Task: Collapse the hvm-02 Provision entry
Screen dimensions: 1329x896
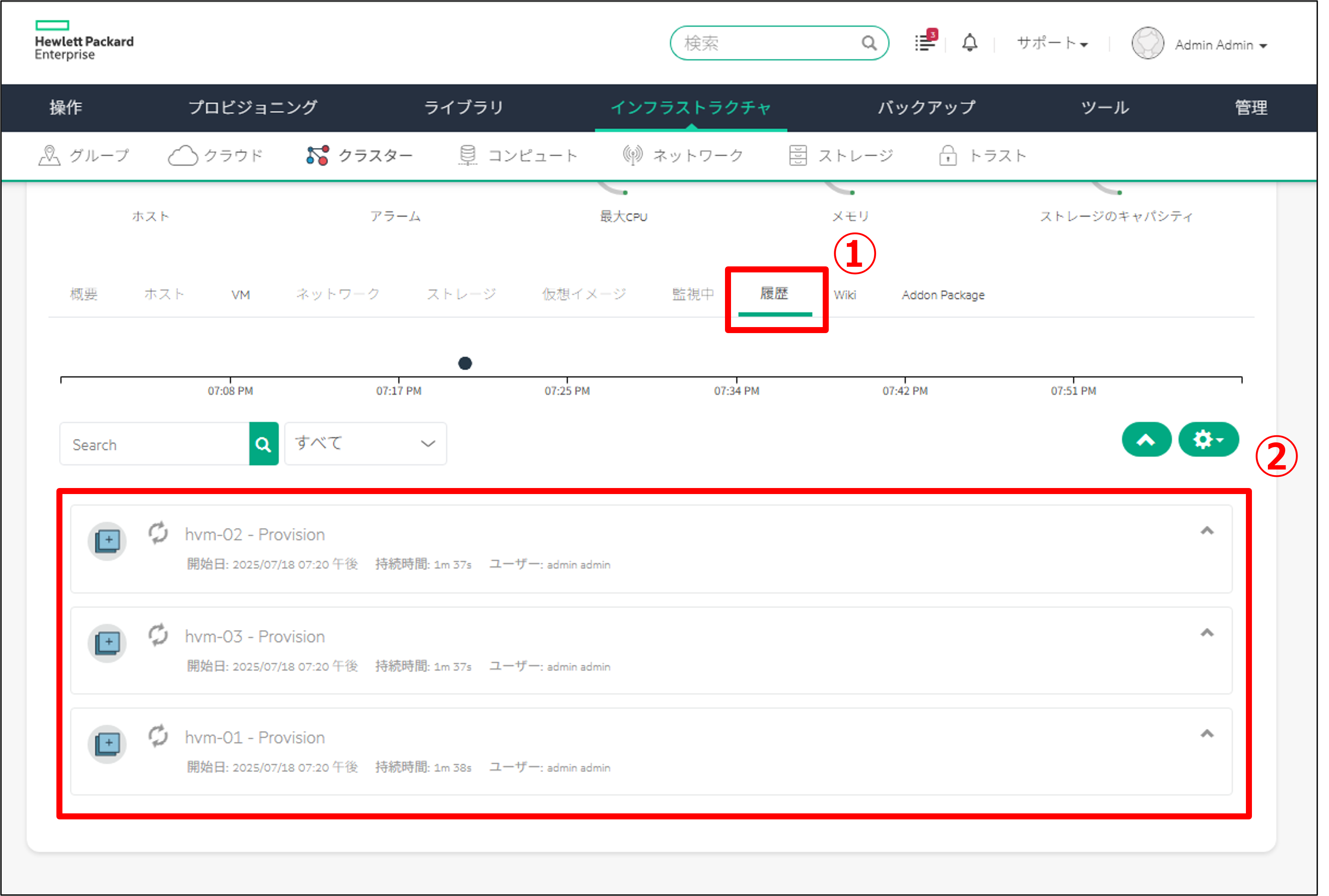Action: click(1207, 531)
